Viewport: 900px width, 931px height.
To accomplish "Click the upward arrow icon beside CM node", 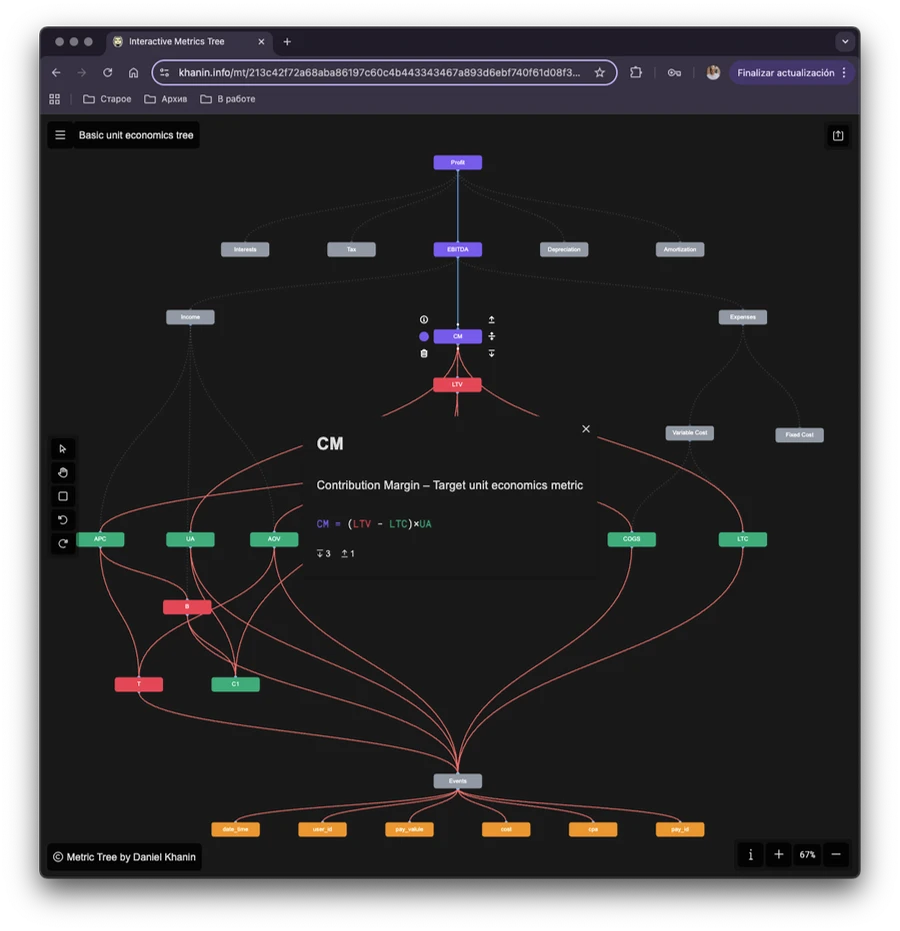I will point(492,319).
